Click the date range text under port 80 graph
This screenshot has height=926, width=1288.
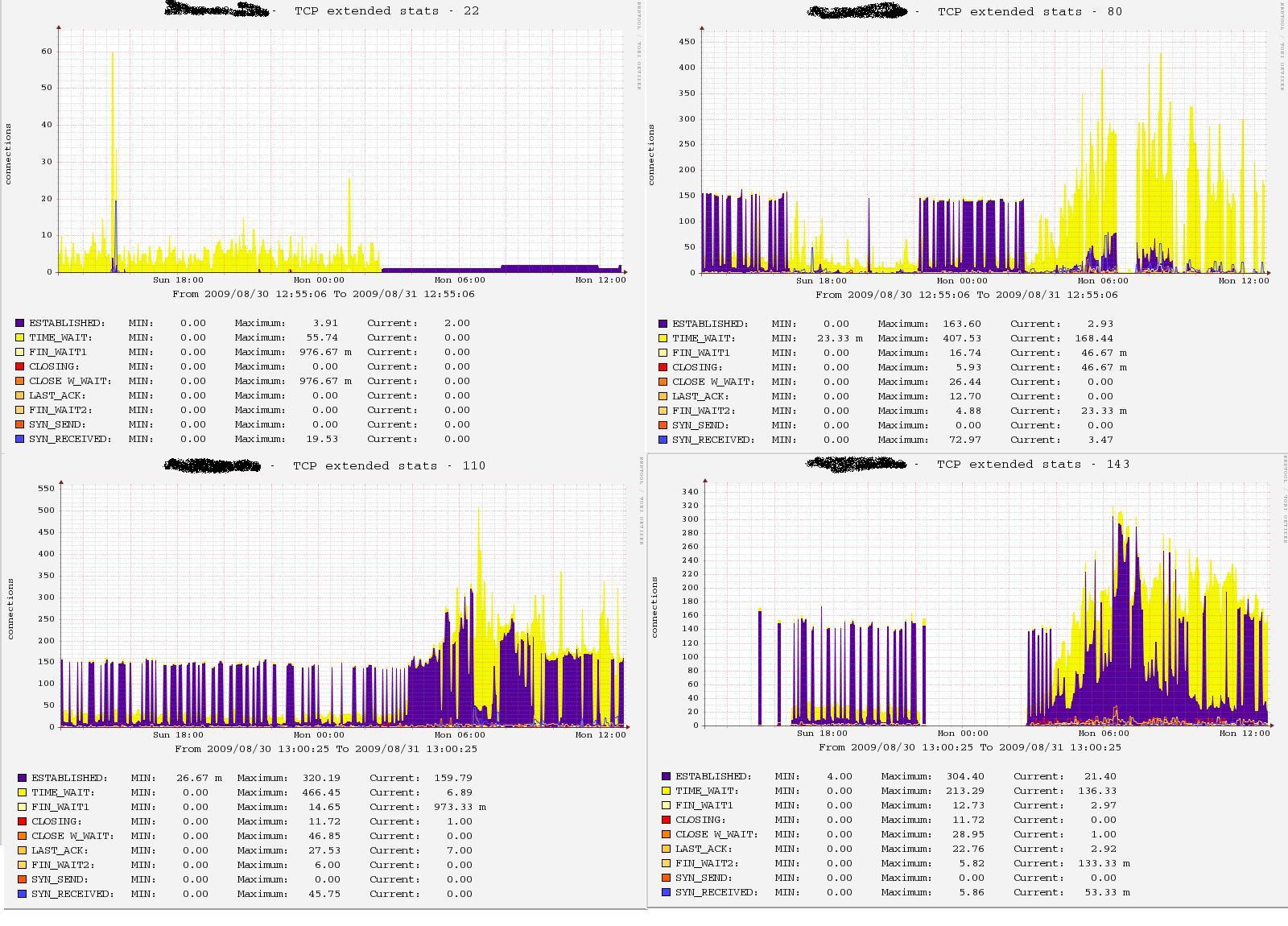[x=967, y=295]
